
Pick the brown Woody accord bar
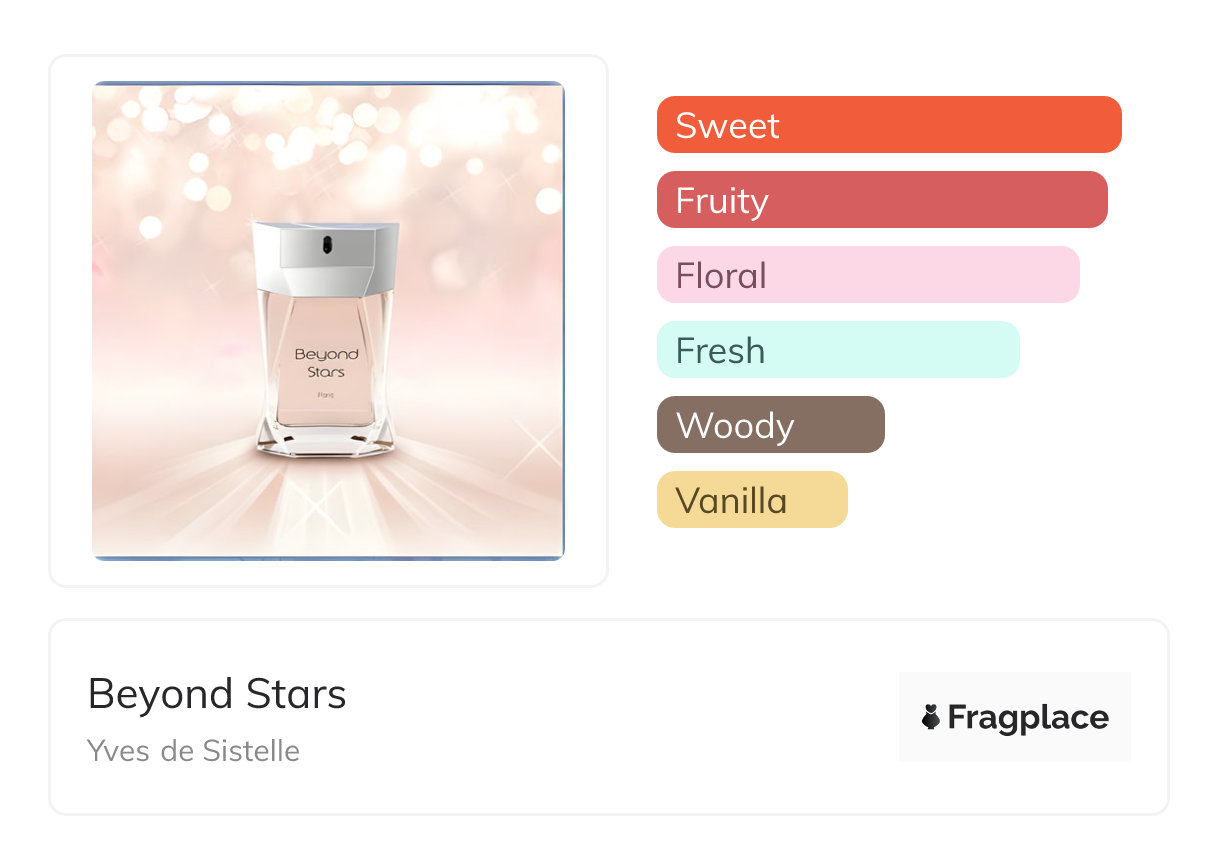point(770,425)
